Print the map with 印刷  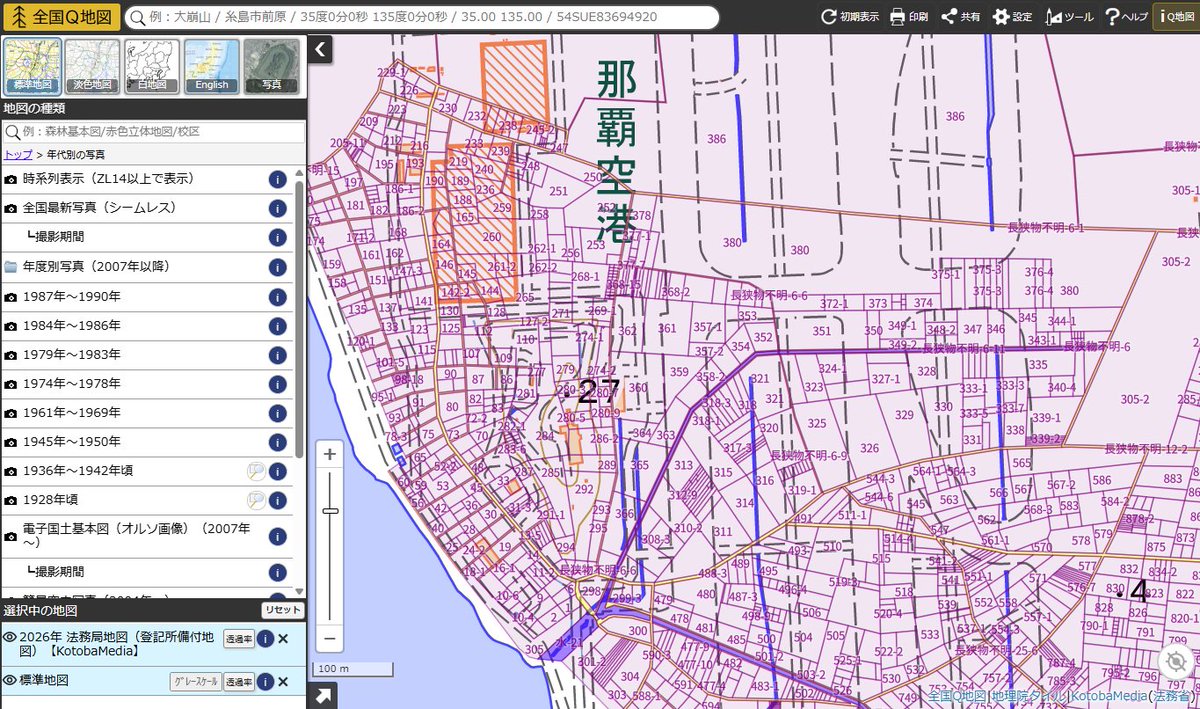tap(908, 17)
